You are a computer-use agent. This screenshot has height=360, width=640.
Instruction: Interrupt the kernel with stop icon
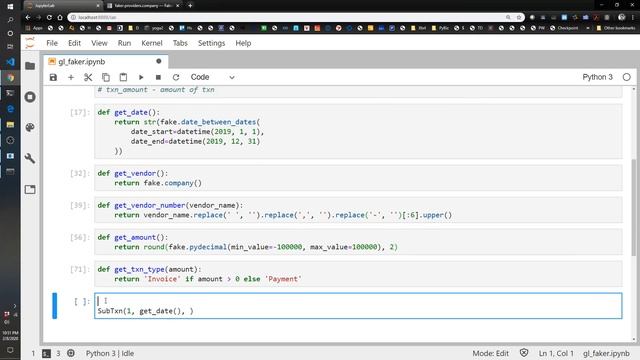(158, 77)
